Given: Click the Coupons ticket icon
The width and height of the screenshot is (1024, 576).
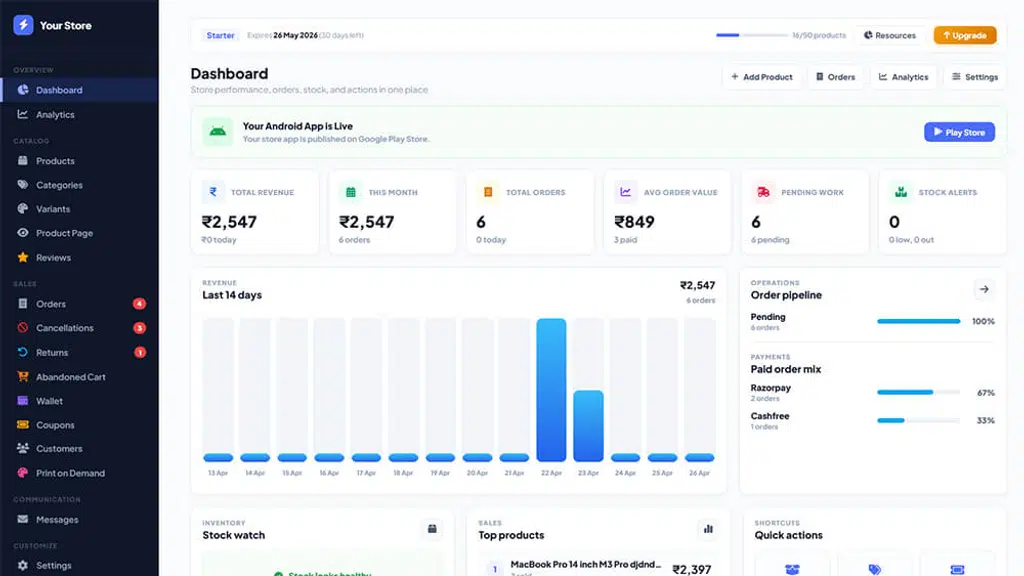Looking at the screenshot, I should click(23, 424).
